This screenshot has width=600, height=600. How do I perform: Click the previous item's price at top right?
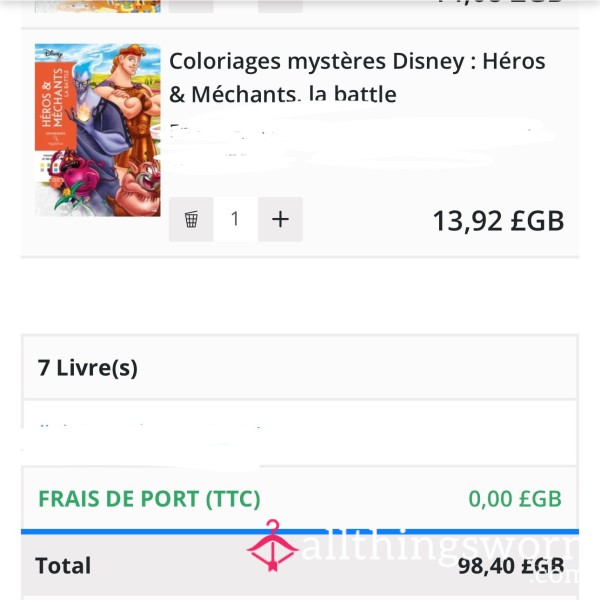tap(499, 2)
